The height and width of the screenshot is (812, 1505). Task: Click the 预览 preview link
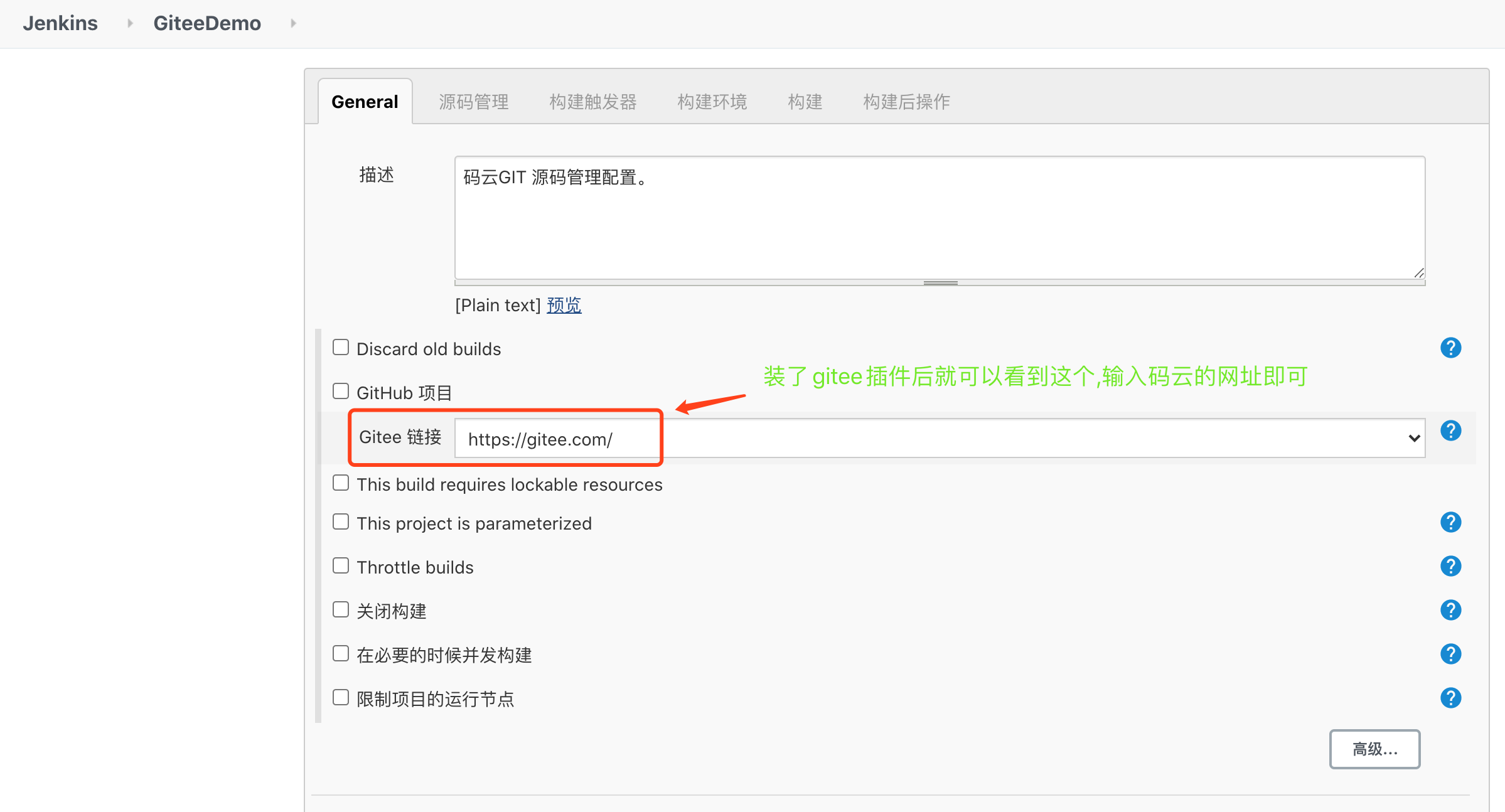563,305
